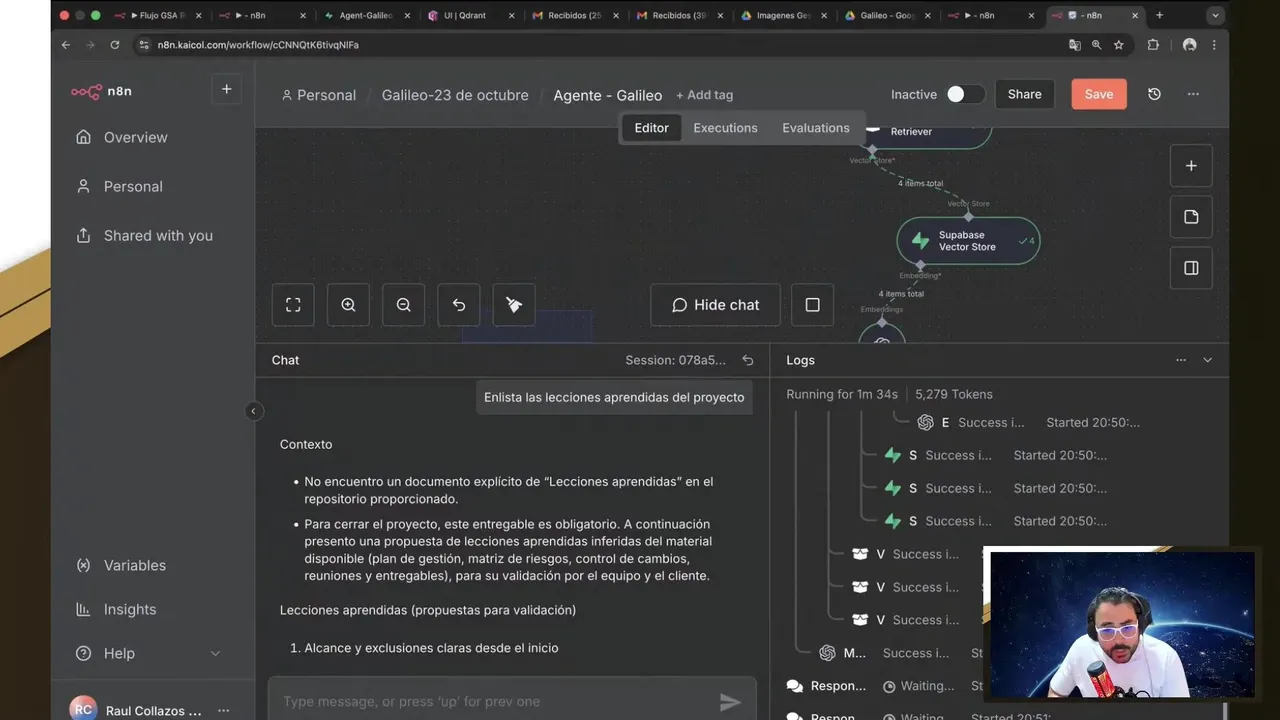Switch to the Evaluations tab

tap(815, 128)
